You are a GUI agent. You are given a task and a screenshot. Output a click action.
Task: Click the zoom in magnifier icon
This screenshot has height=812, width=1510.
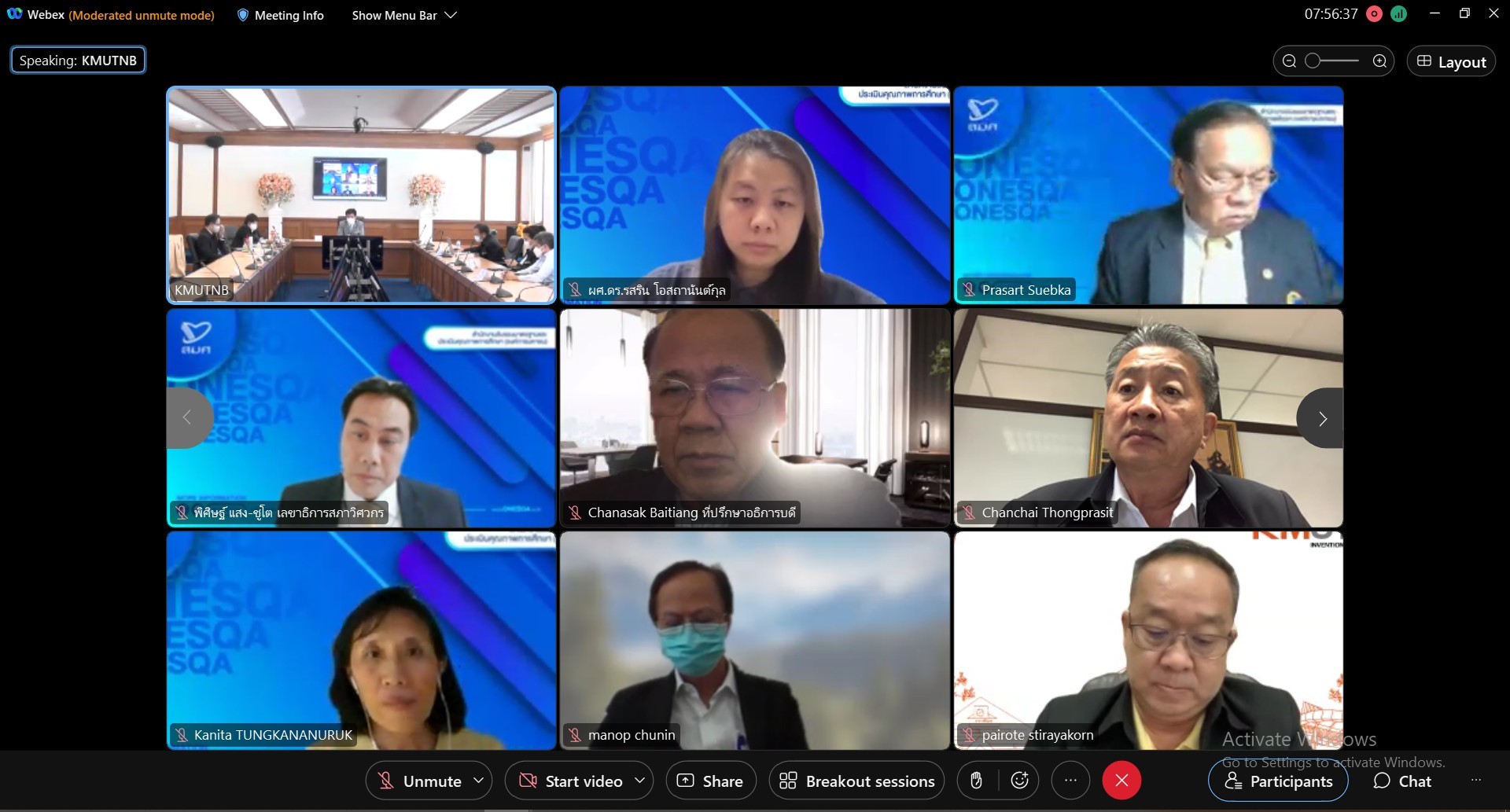click(1379, 61)
